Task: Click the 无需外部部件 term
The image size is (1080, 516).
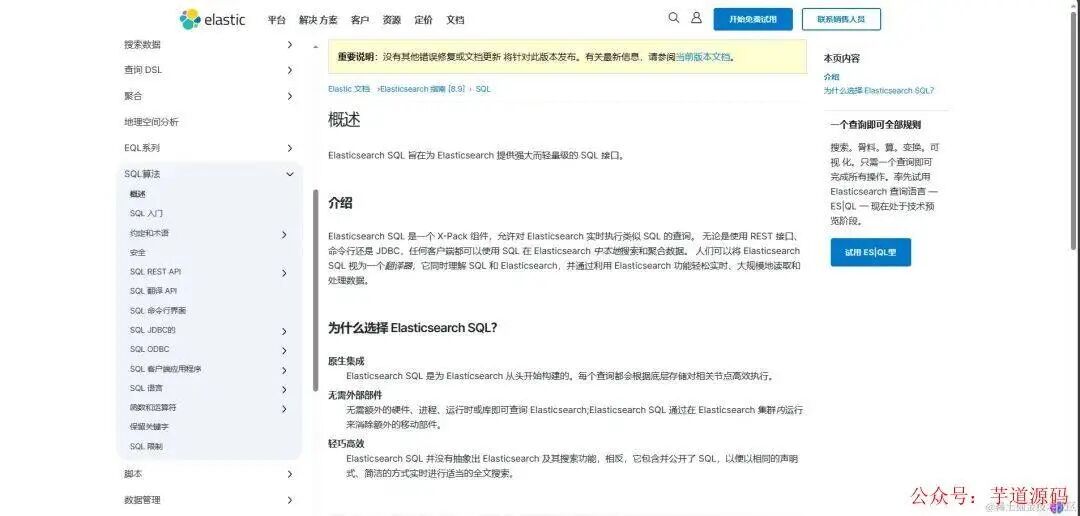Action: click(355, 395)
